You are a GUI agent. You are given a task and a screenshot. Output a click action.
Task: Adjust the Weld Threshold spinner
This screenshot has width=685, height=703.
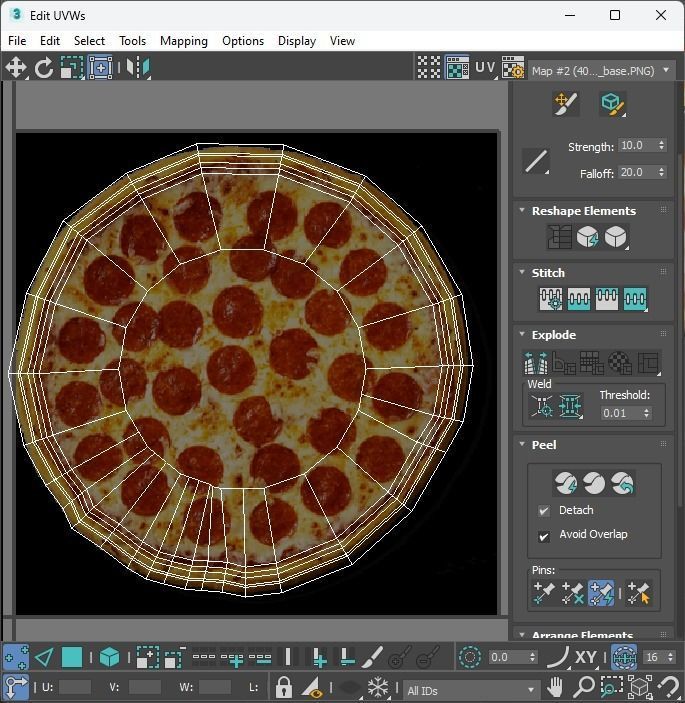click(646, 413)
